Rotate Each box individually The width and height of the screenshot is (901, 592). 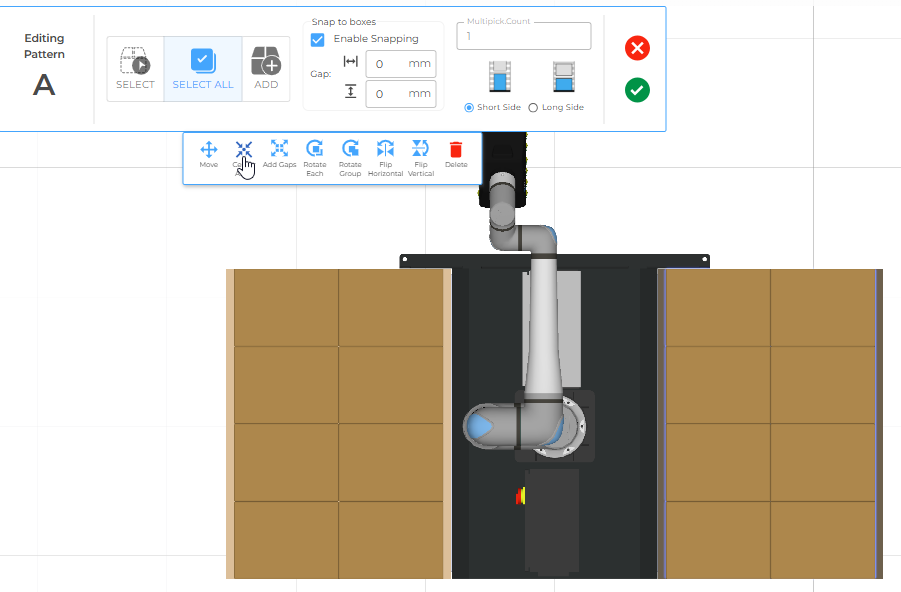click(x=315, y=158)
